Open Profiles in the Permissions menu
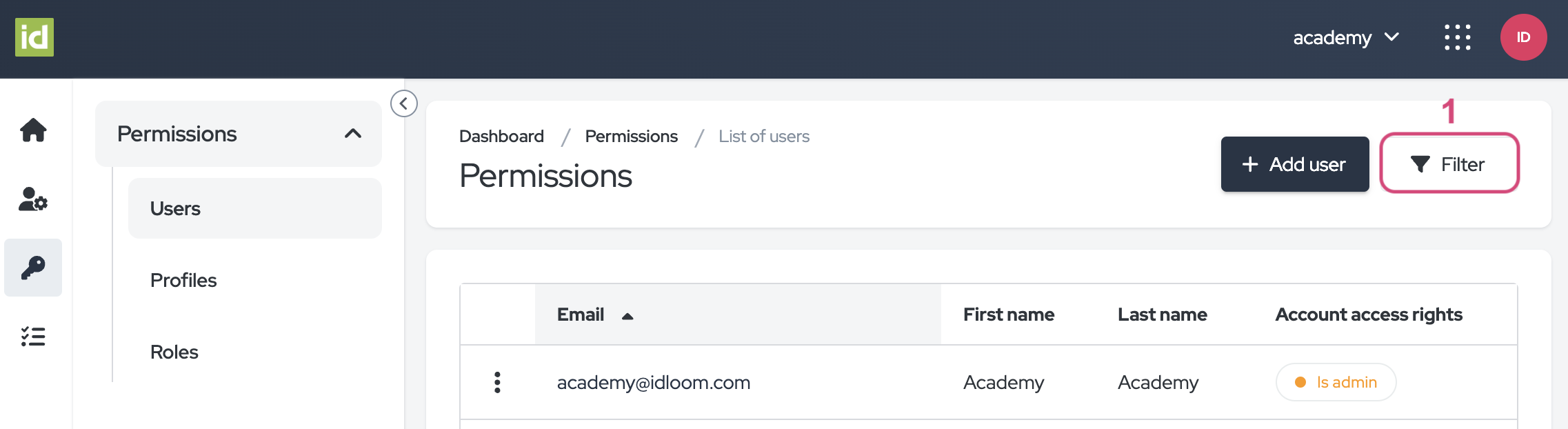 (183, 280)
